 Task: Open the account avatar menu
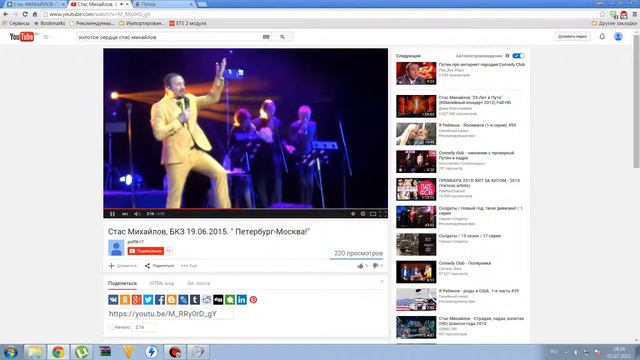pyautogui.click(x=618, y=37)
